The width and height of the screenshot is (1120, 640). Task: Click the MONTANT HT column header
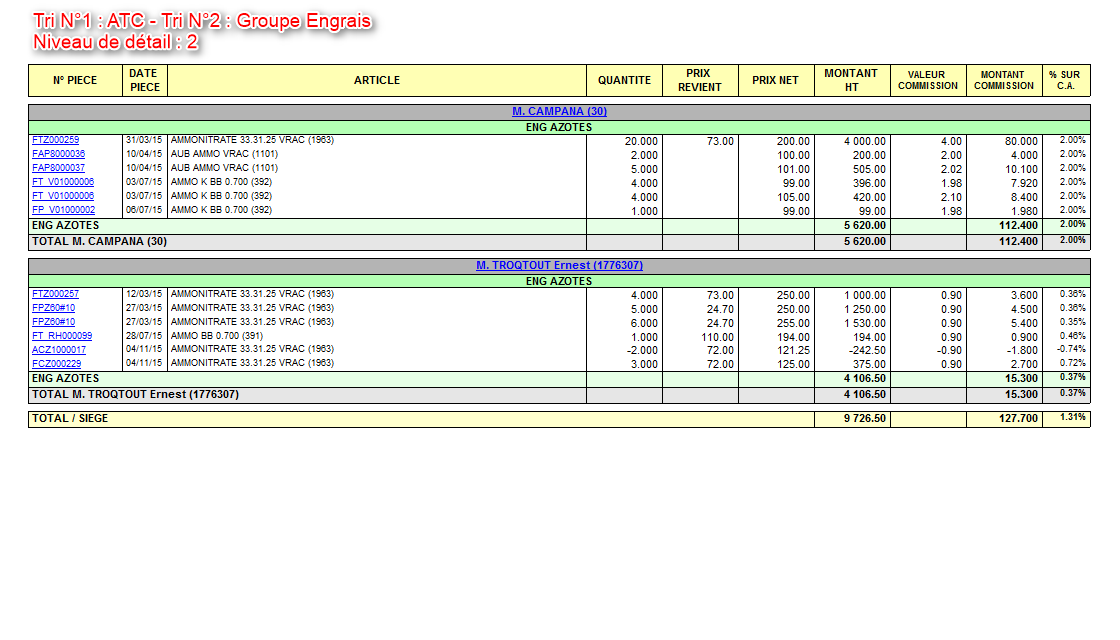coord(851,81)
